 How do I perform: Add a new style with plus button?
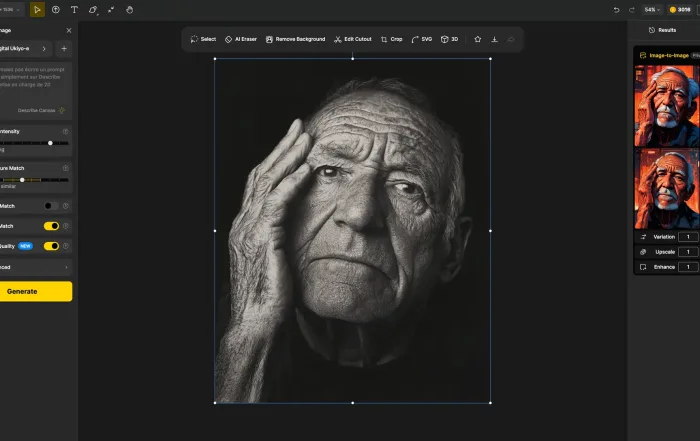64,49
